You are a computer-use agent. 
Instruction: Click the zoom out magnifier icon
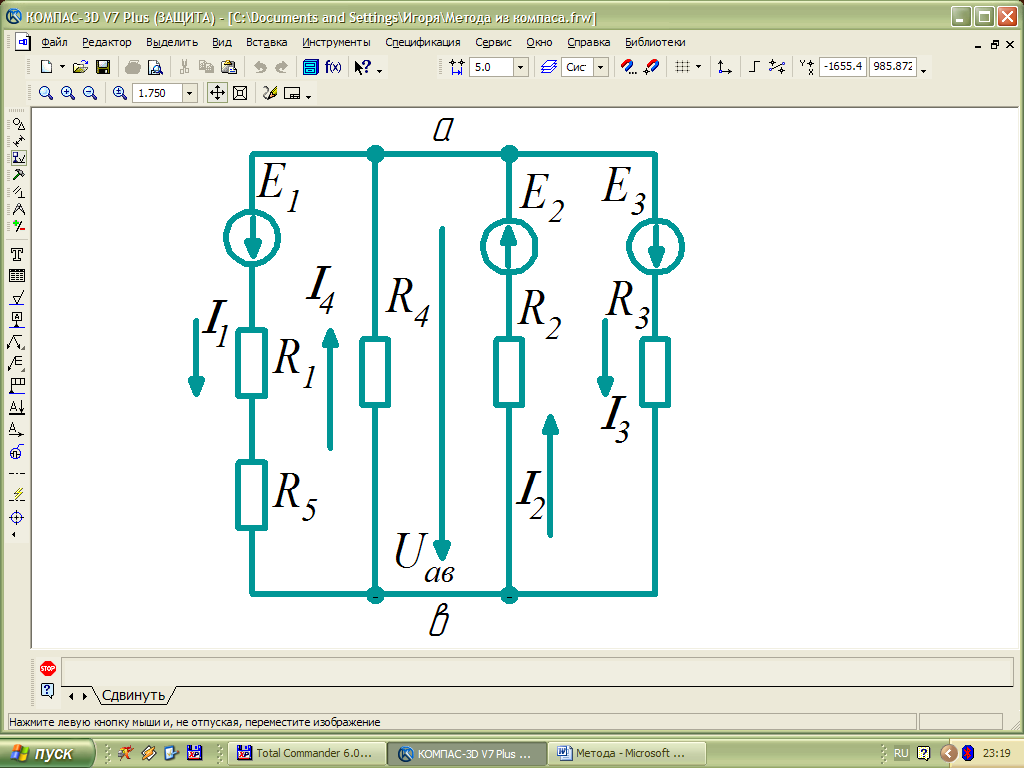[x=89, y=93]
